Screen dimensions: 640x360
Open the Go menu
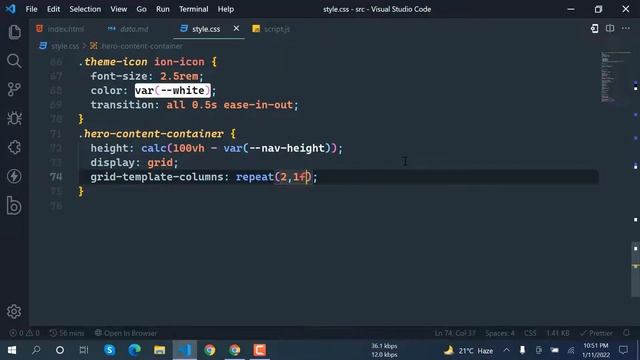pos(141,9)
